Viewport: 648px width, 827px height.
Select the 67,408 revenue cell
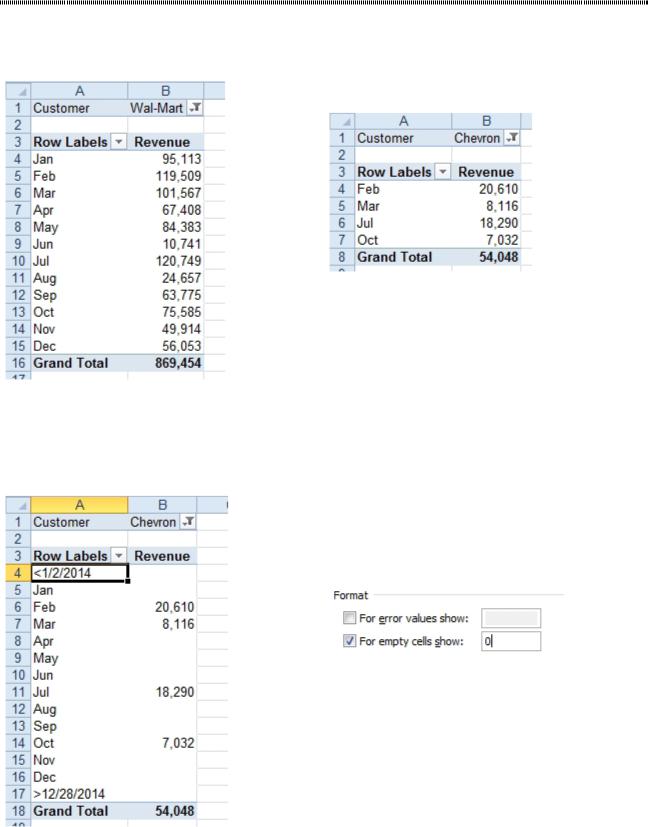(x=166, y=210)
